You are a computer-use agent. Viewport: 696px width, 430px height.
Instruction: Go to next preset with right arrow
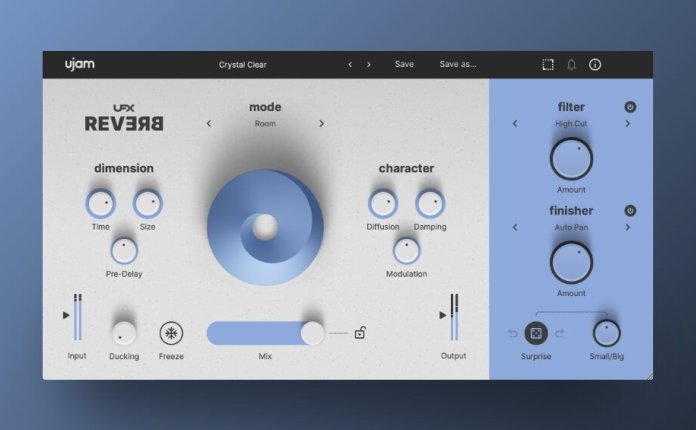tap(368, 65)
